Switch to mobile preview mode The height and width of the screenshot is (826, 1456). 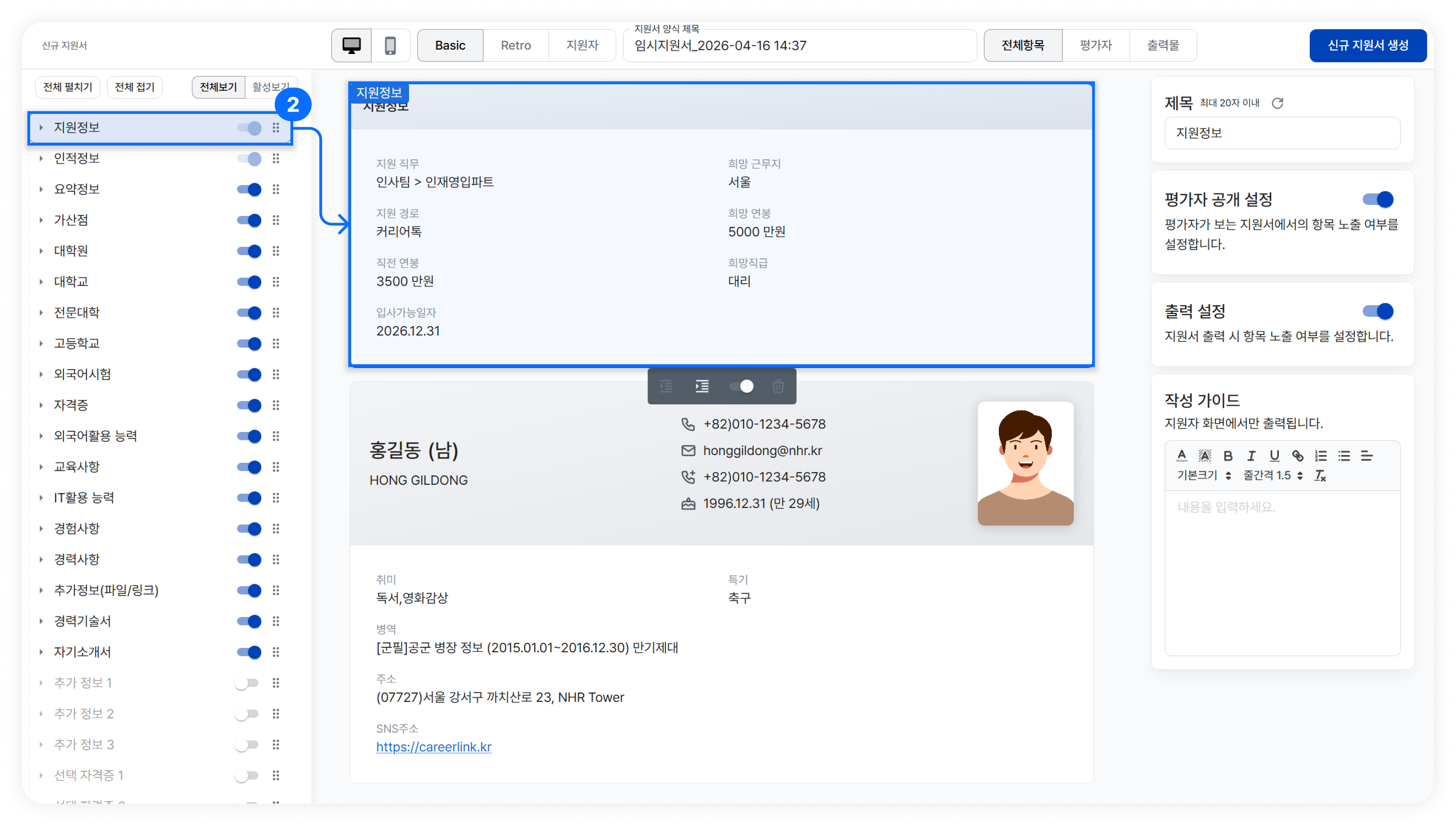click(x=391, y=46)
